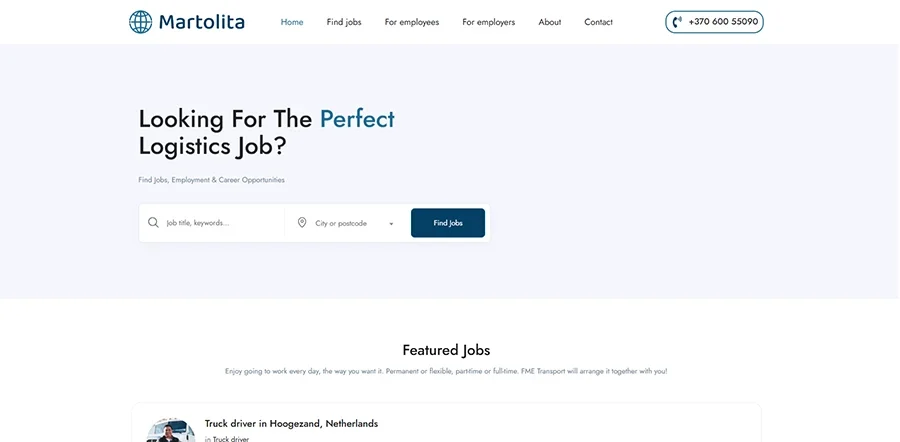
Task: Click the Martolita brand name text
Action: (201, 22)
